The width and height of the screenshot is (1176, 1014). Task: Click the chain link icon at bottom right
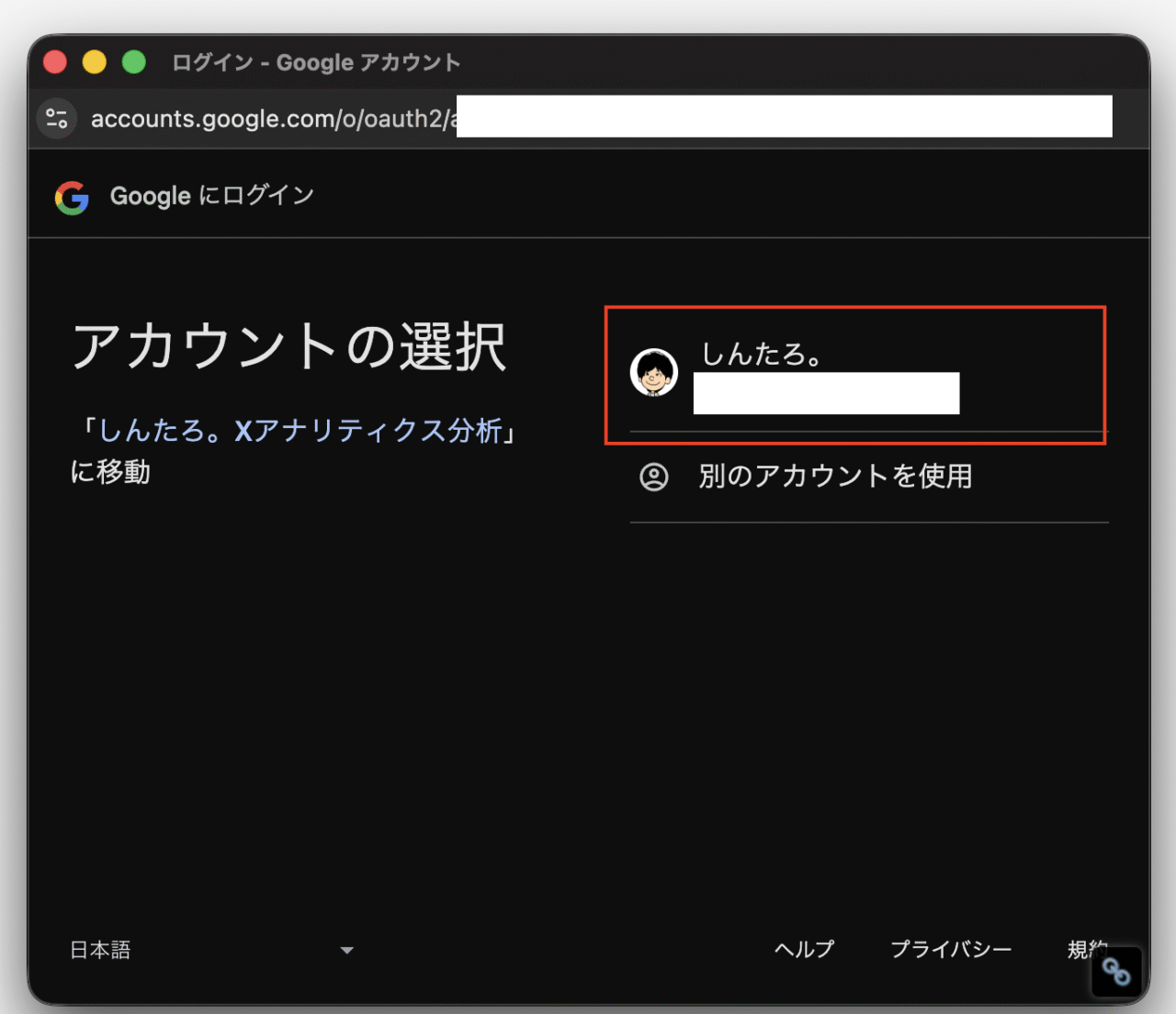[1115, 972]
